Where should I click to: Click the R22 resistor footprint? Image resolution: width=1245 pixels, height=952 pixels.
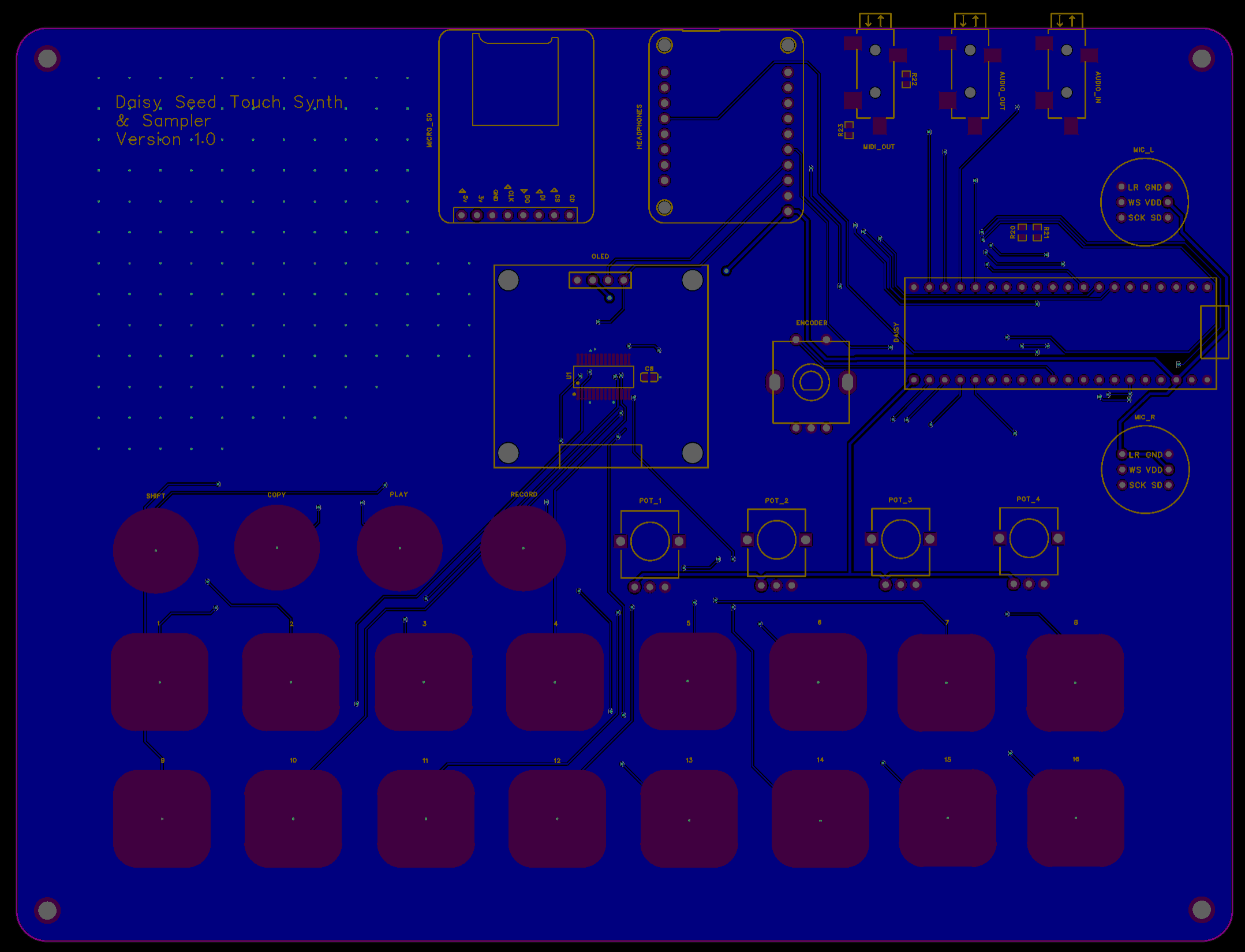tap(906, 79)
